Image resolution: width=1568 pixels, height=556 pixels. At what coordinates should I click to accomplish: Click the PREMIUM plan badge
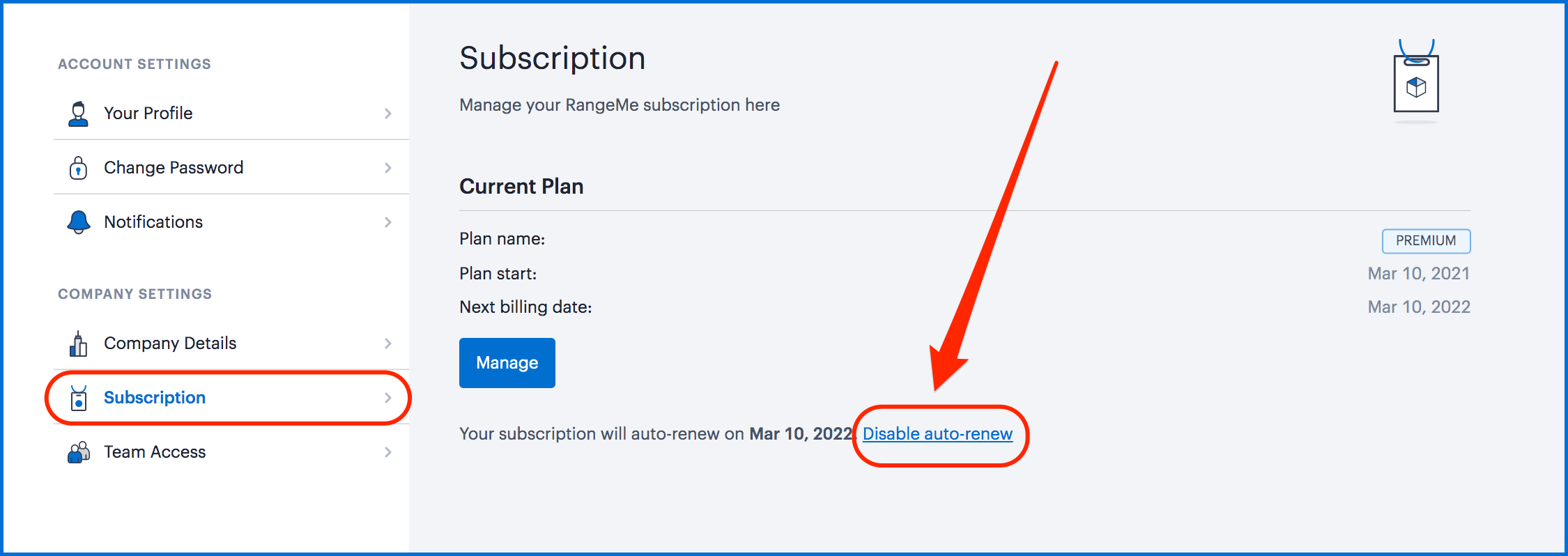(1426, 241)
